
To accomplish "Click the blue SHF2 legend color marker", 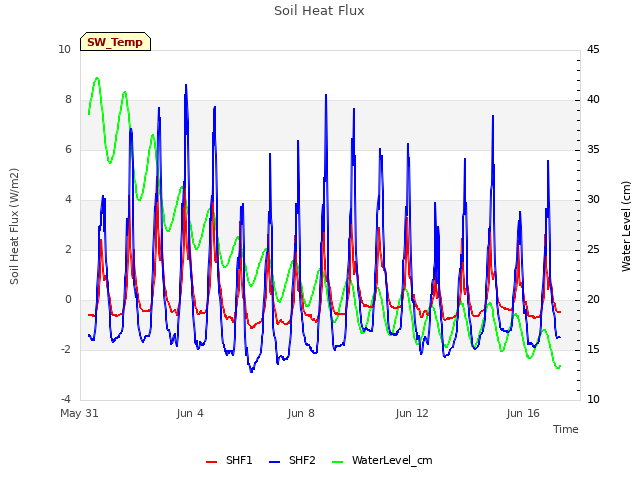I will (x=274, y=461).
